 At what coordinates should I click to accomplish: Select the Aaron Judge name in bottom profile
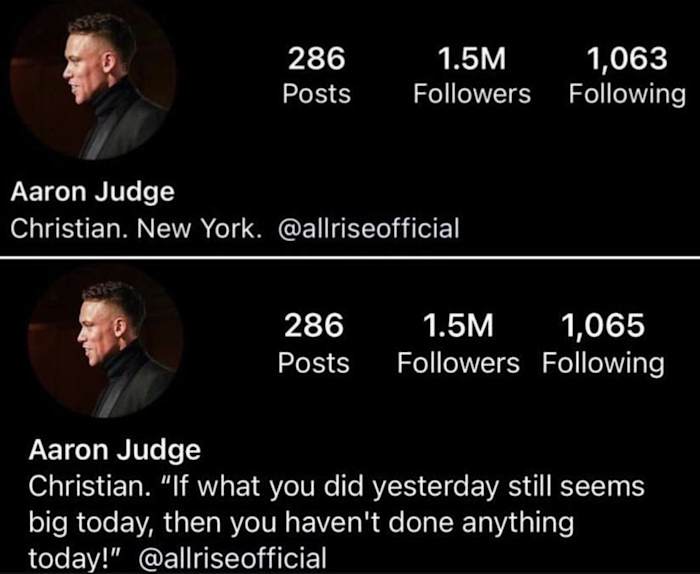pyautogui.click(x=114, y=451)
